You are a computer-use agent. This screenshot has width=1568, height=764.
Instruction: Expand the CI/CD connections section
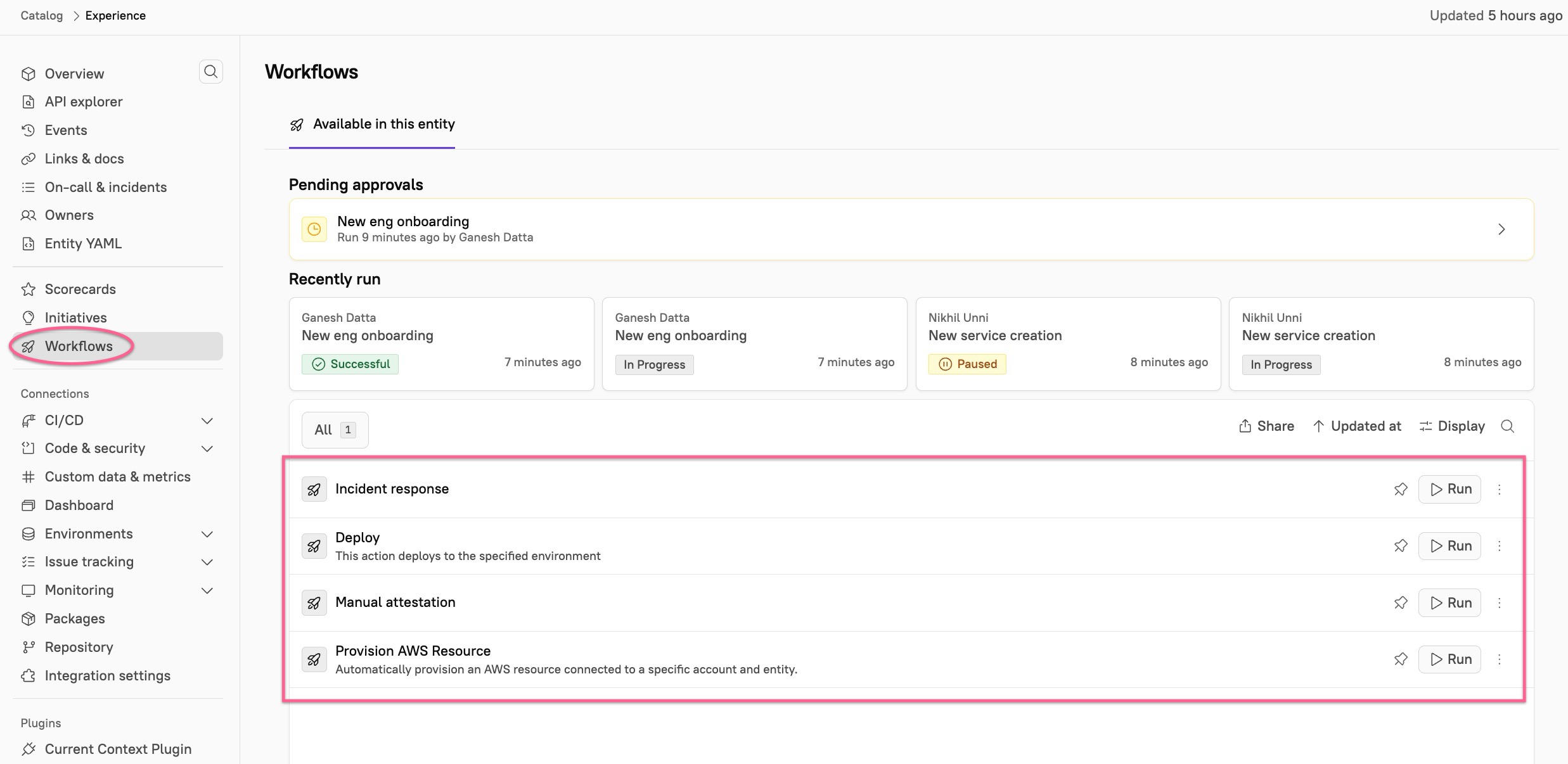(207, 421)
